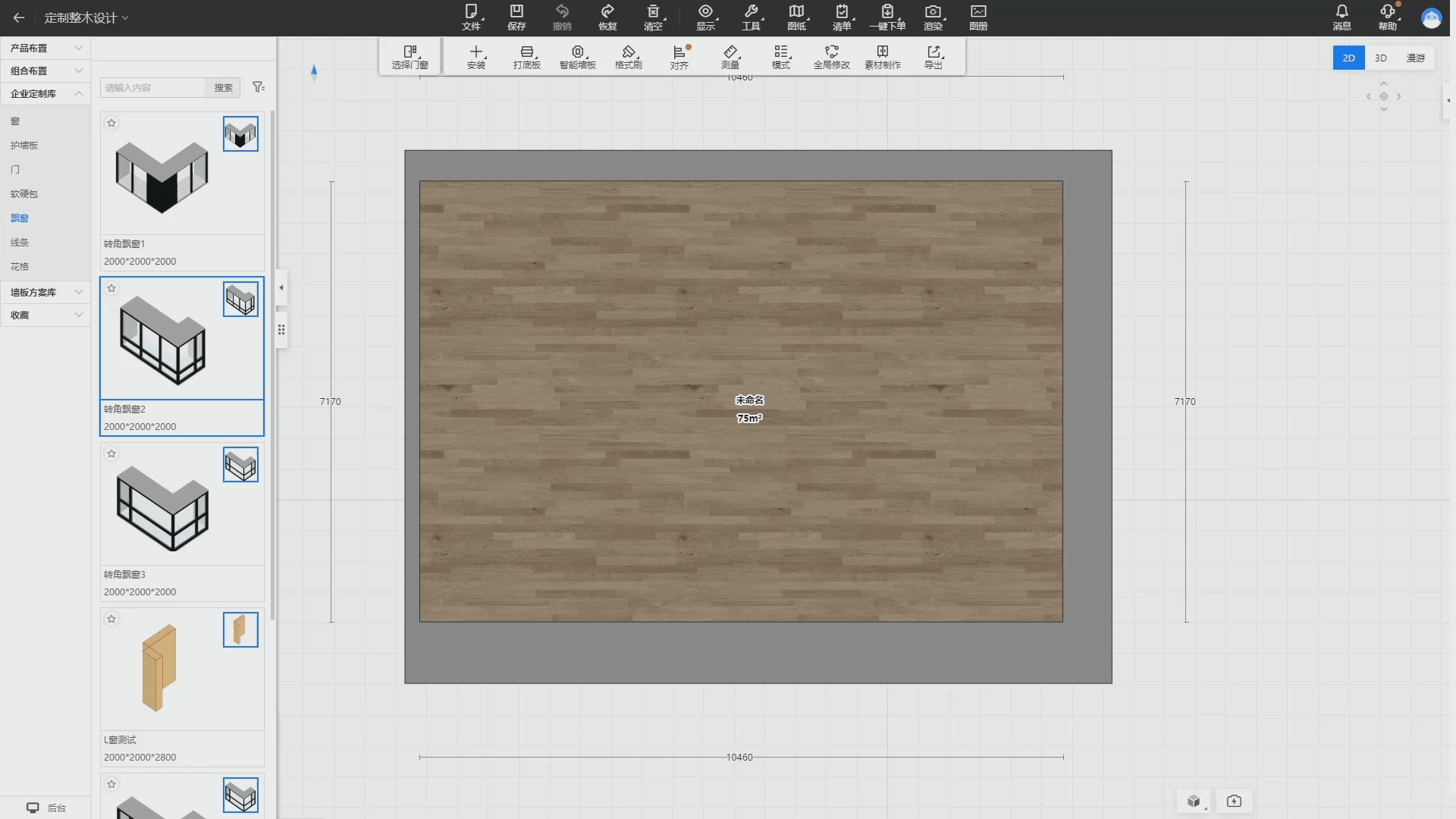The width and height of the screenshot is (1456, 819).
Task: Open the 渲染 (Render) camera icon
Action: tap(933, 17)
